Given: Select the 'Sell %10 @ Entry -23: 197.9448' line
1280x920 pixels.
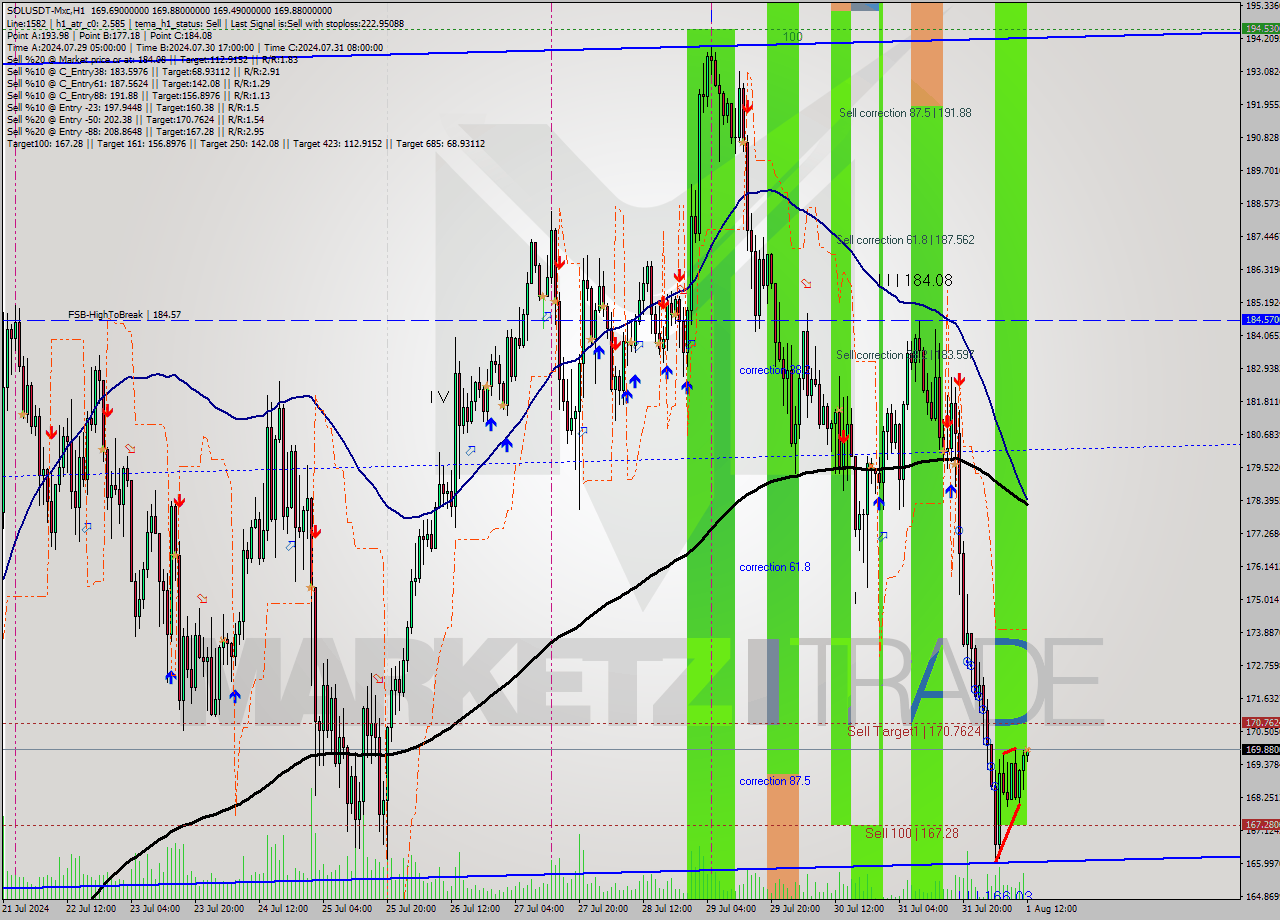Looking at the screenshot, I should (x=133, y=107).
